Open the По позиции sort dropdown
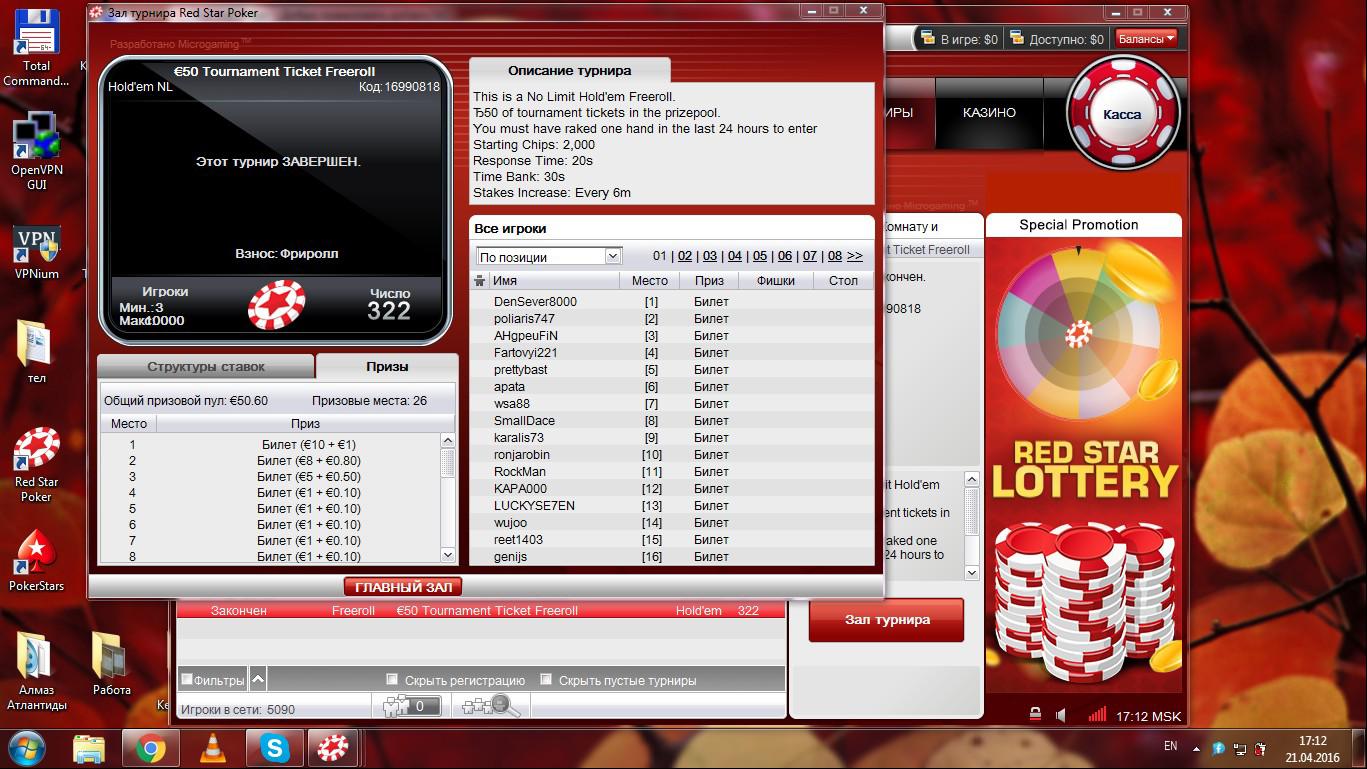Image resolution: width=1367 pixels, height=769 pixels. [549, 256]
